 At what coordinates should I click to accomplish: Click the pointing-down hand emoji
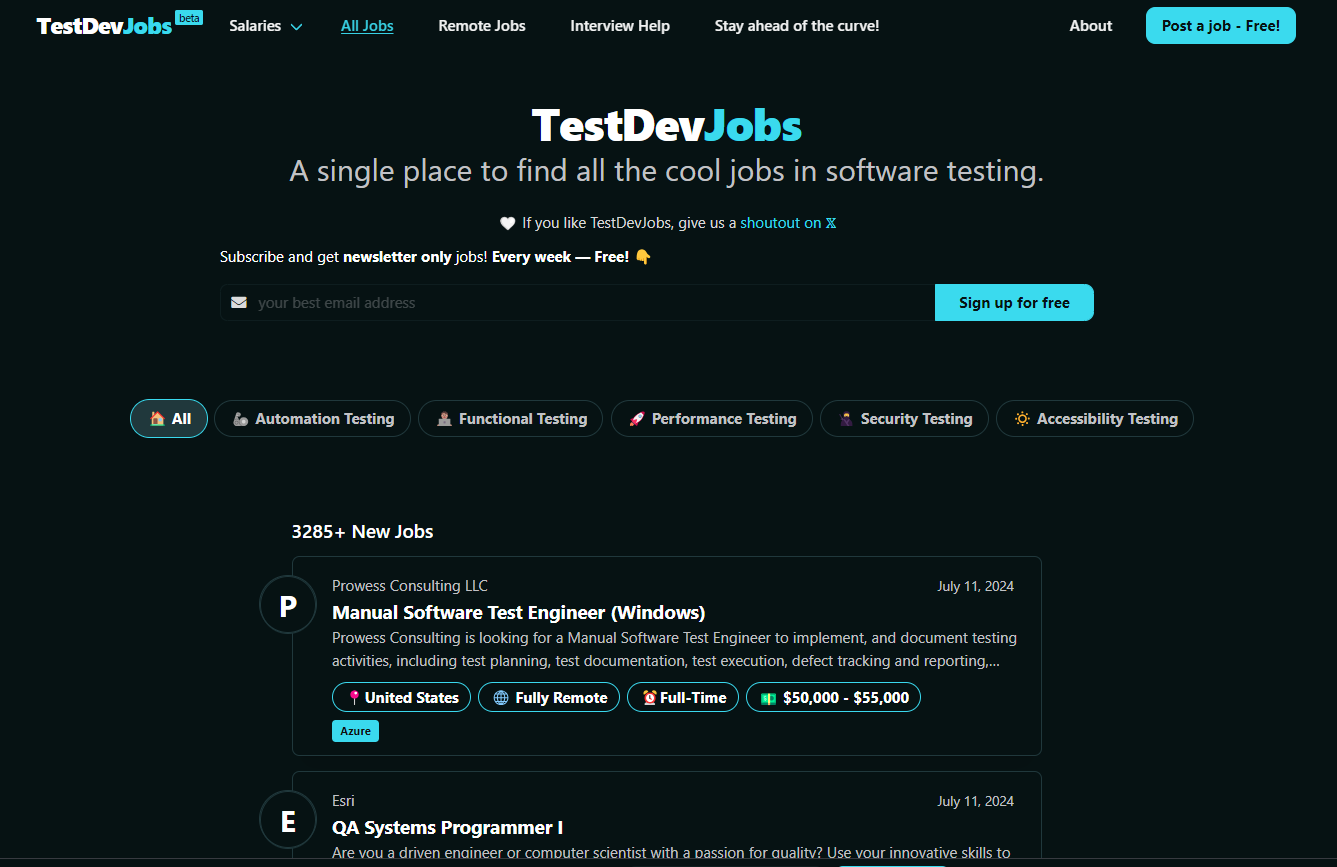643,257
